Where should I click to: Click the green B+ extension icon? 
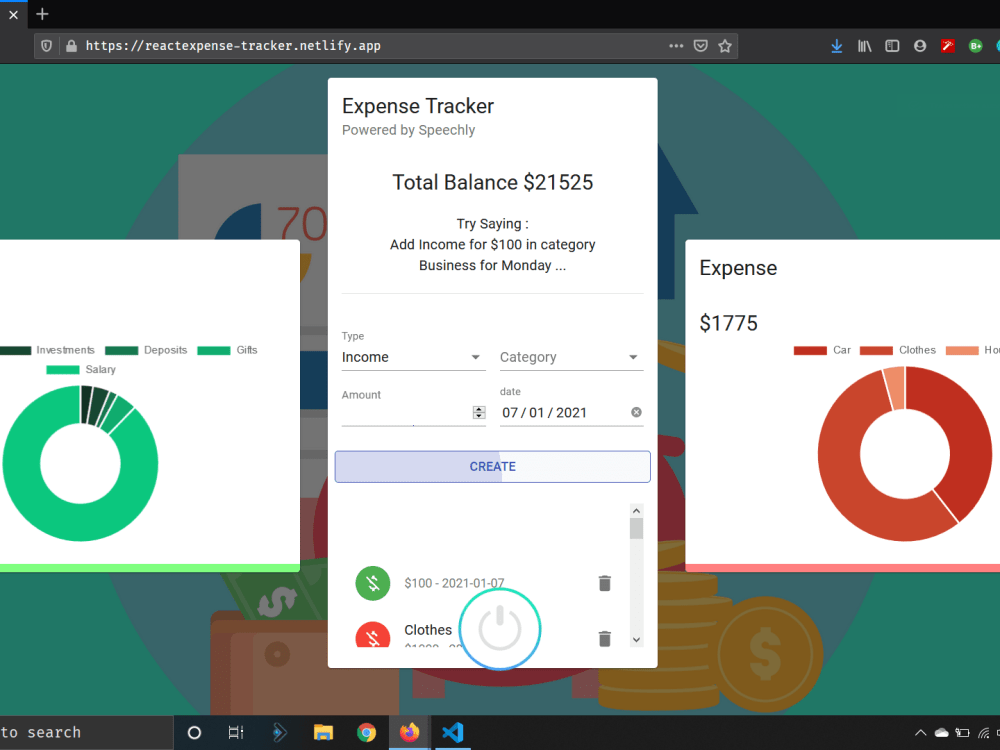[975, 46]
